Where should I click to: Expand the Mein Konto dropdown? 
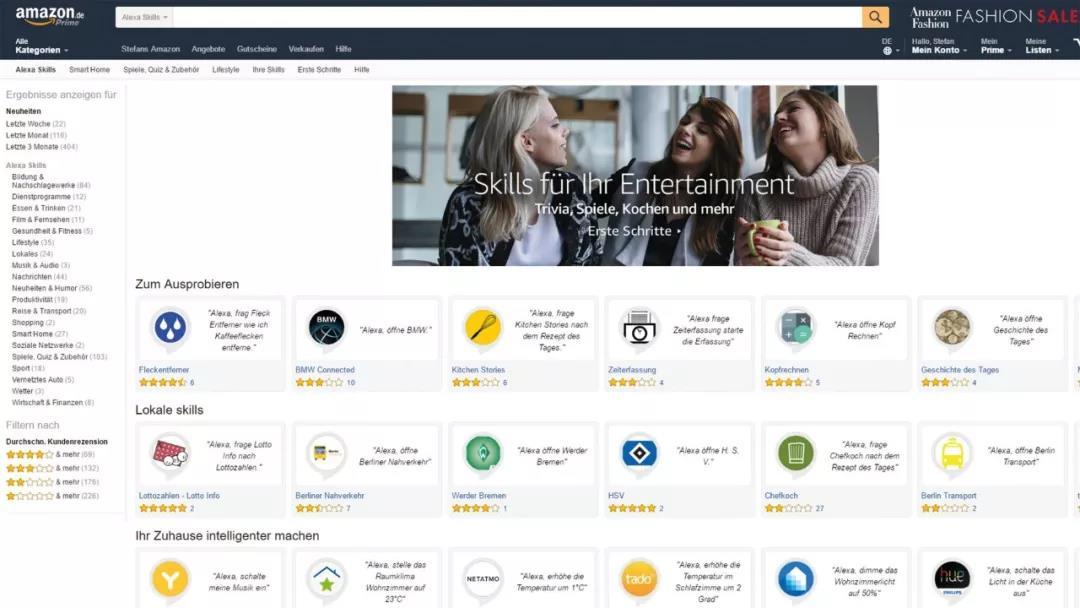tap(939, 46)
